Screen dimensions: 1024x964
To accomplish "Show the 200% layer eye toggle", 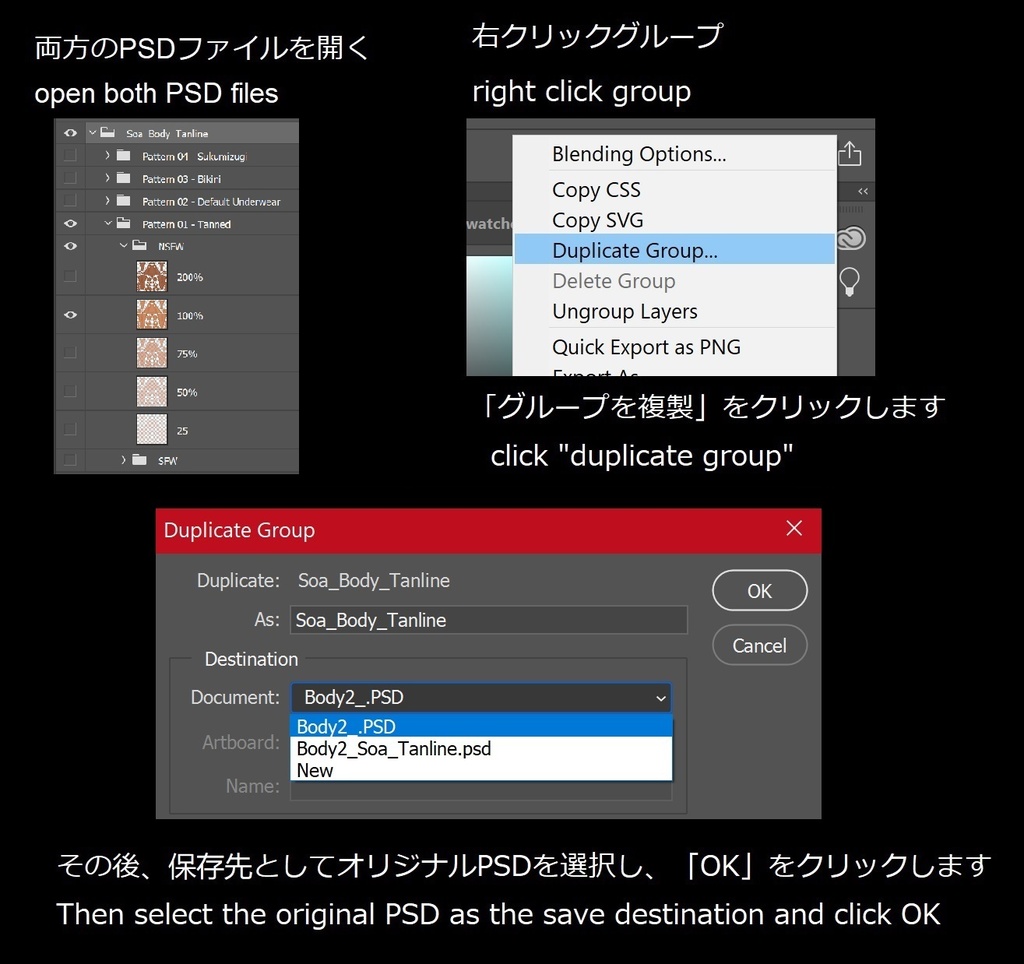I will (69, 275).
